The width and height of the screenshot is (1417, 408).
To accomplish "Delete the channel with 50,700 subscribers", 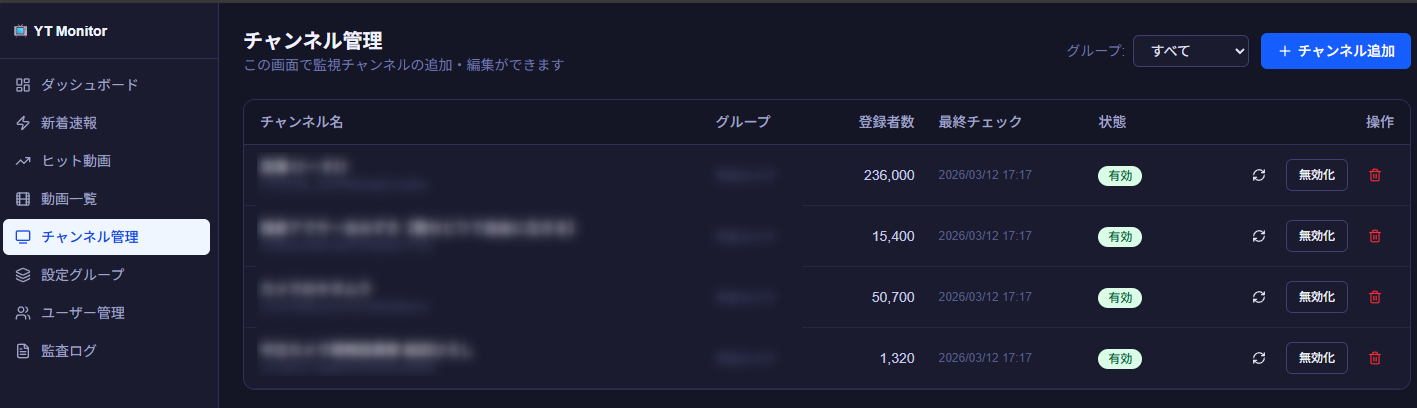I will [x=1375, y=297].
